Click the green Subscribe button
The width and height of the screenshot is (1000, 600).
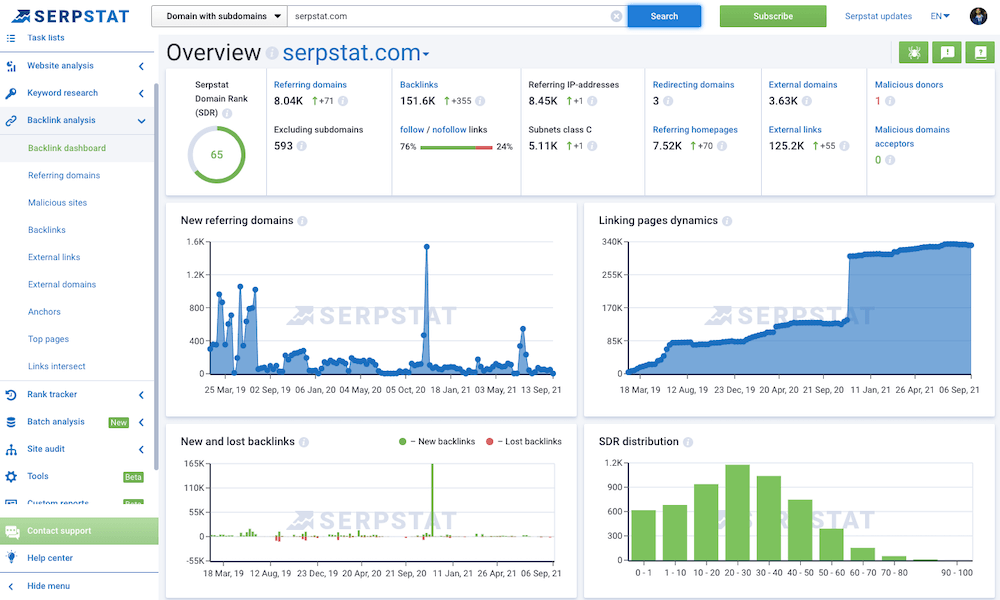[773, 17]
